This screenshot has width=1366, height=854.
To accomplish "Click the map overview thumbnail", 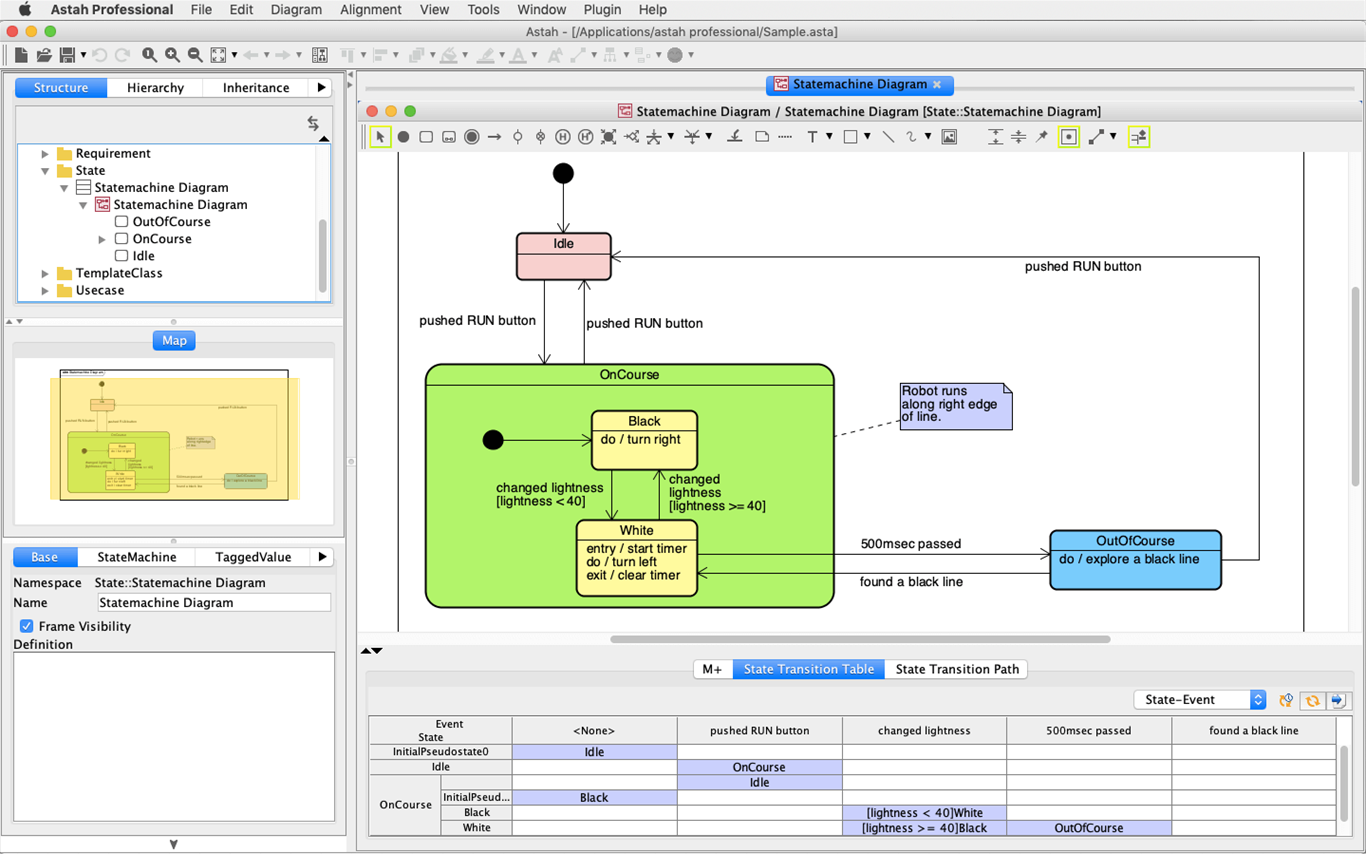I will click(174, 435).
